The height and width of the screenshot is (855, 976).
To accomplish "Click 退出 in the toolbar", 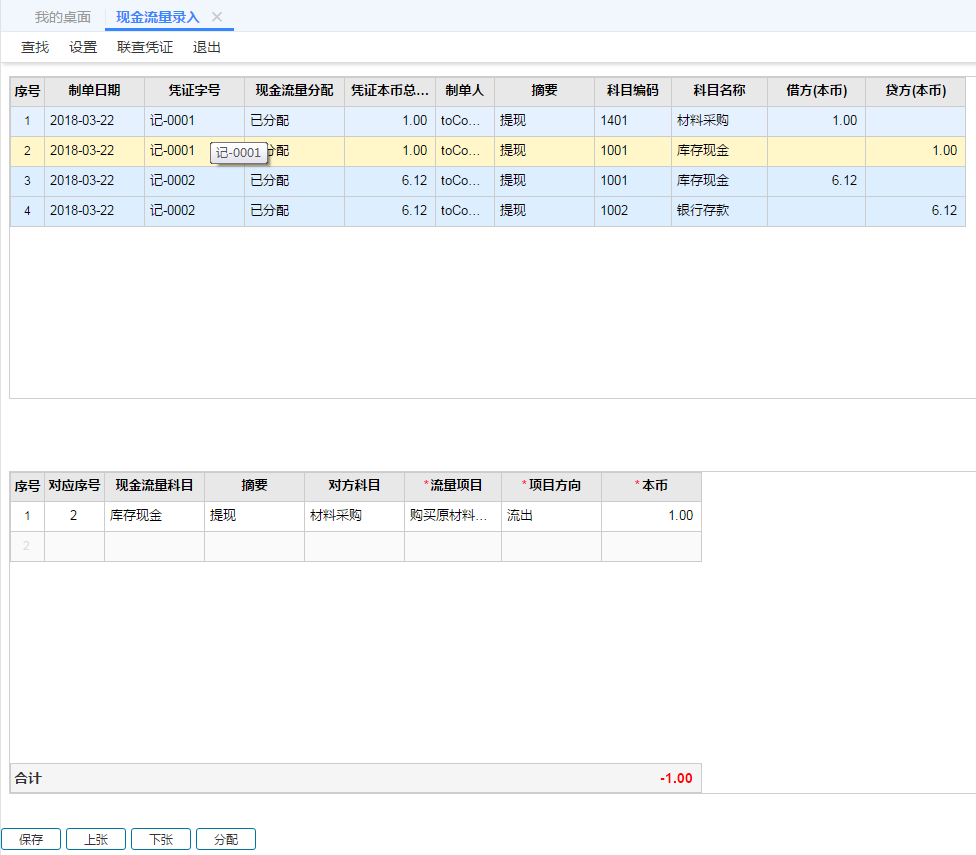I will tap(207, 47).
